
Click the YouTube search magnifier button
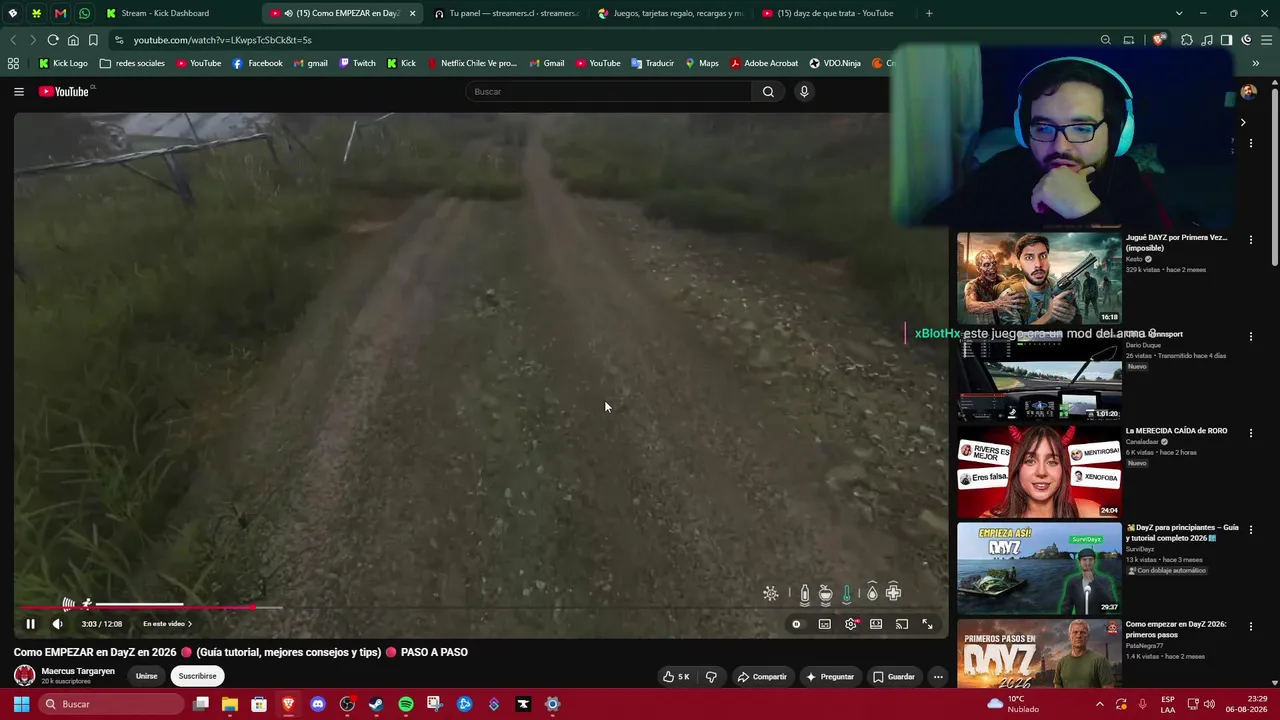pos(768,92)
